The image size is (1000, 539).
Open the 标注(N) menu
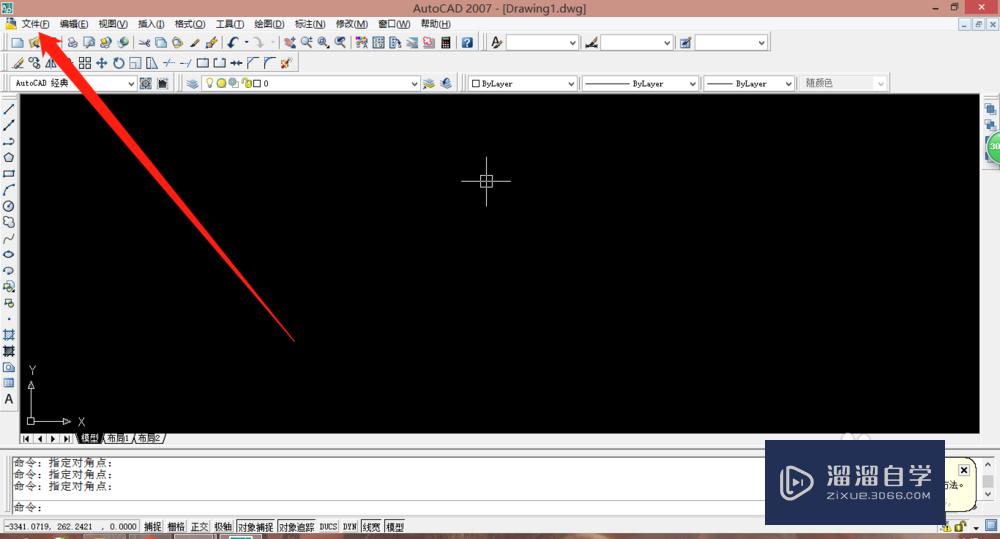[310, 24]
